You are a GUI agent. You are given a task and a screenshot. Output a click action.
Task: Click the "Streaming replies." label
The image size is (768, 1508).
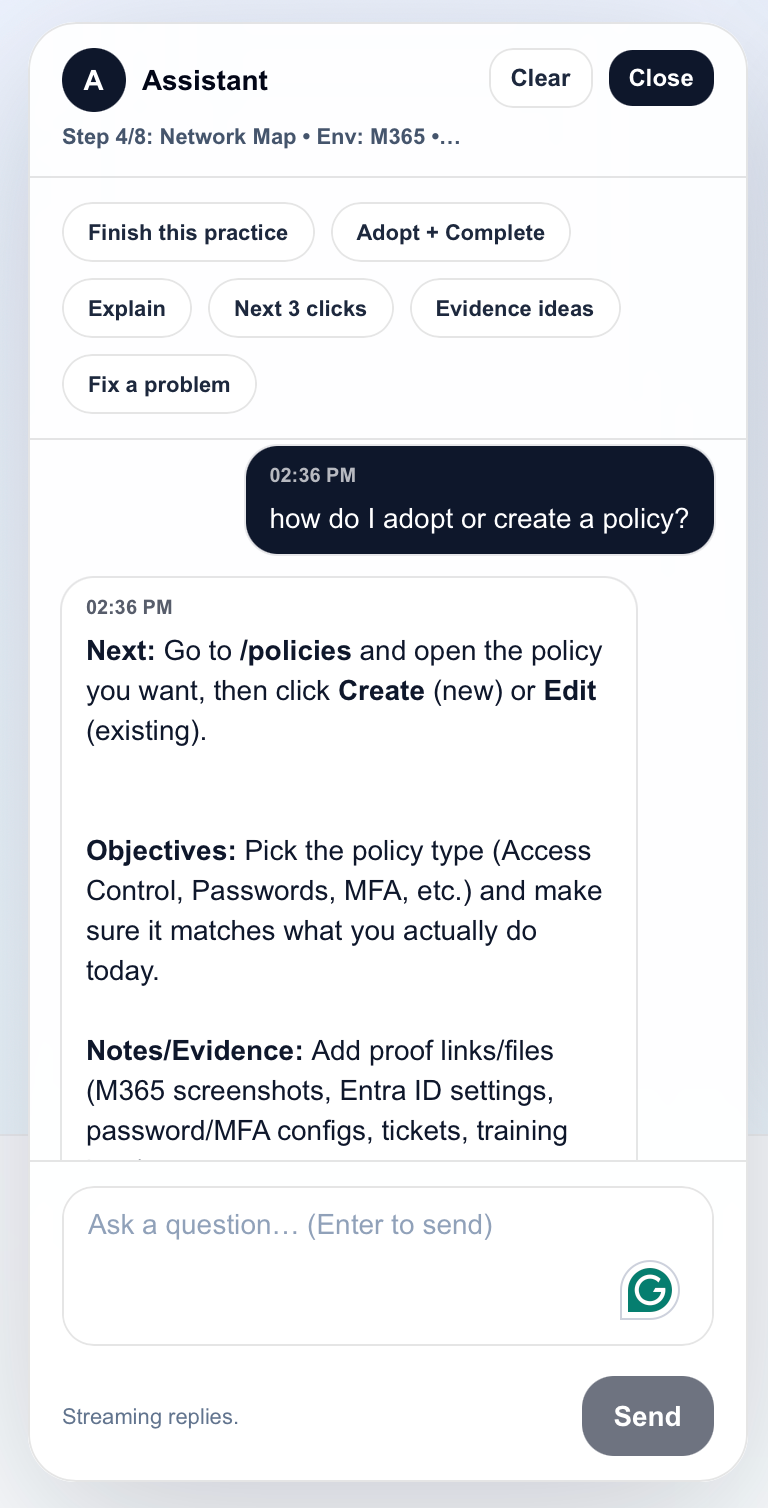(150, 1416)
